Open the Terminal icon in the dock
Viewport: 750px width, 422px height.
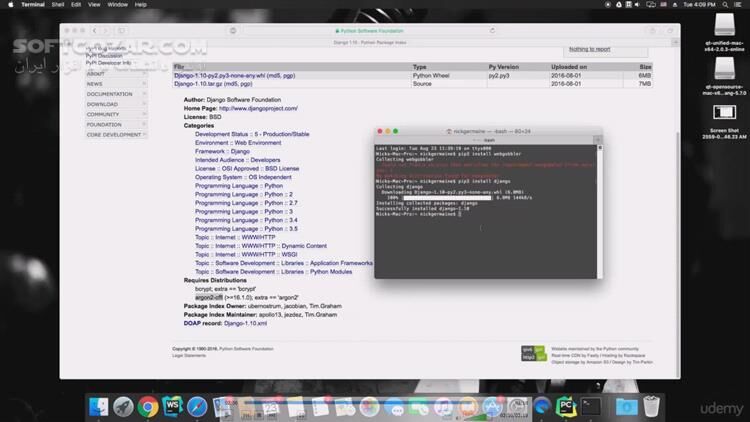pyautogui.click(x=591, y=406)
